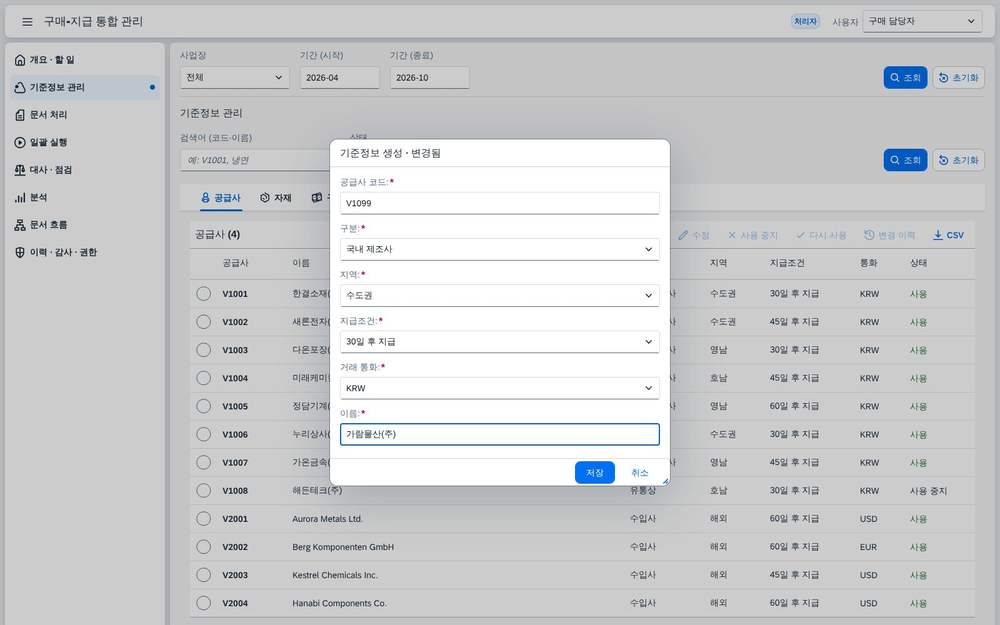Open the hamburger navigation menu
Screen dimensions: 1000x625
pos(27,22)
